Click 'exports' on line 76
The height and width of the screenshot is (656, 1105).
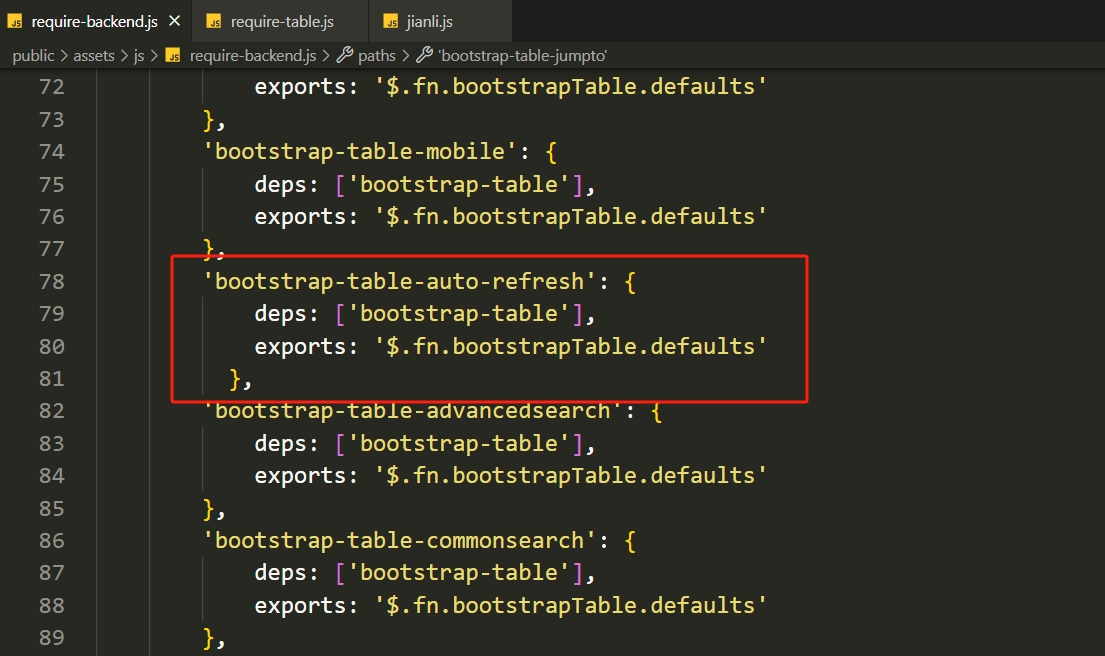tap(300, 216)
